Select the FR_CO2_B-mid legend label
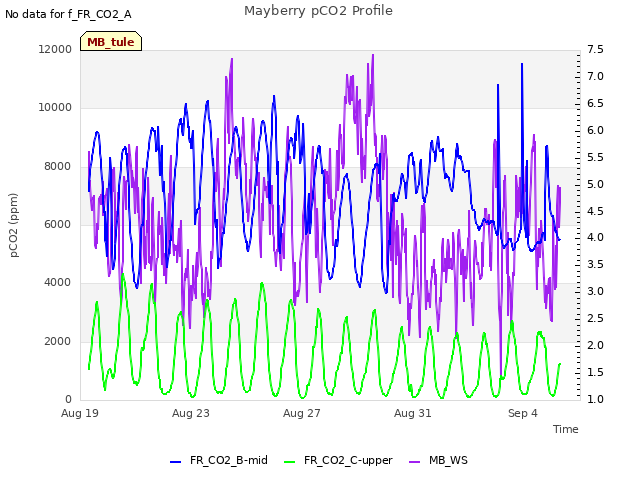The width and height of the screenshot is (640, 480). [x=229, y=460]
